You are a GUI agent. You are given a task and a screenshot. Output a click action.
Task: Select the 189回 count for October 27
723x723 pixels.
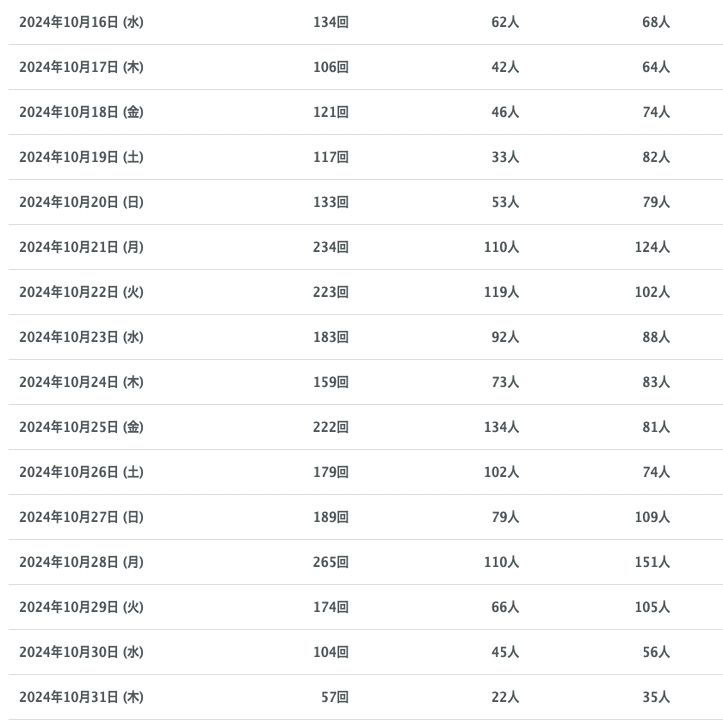pyautogui.click(x=330, y=517)
